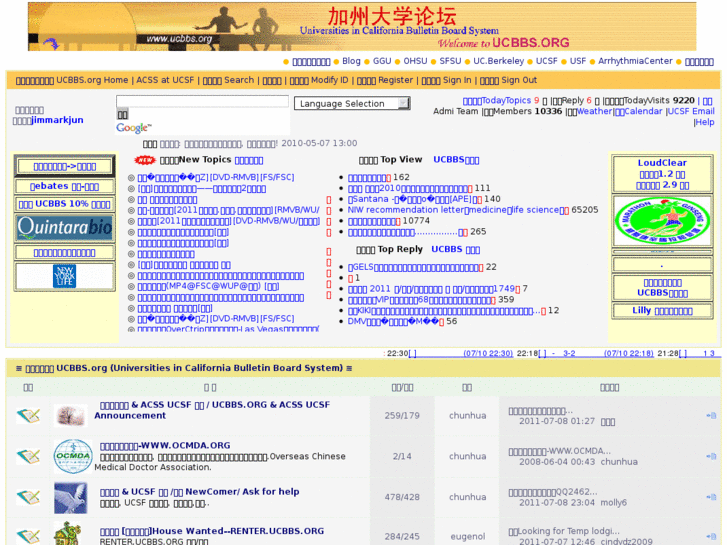Open the Lilly sidebar link
Image resolution: width=727 pixels, height=545 pixels.
click(x=662, y=311)
